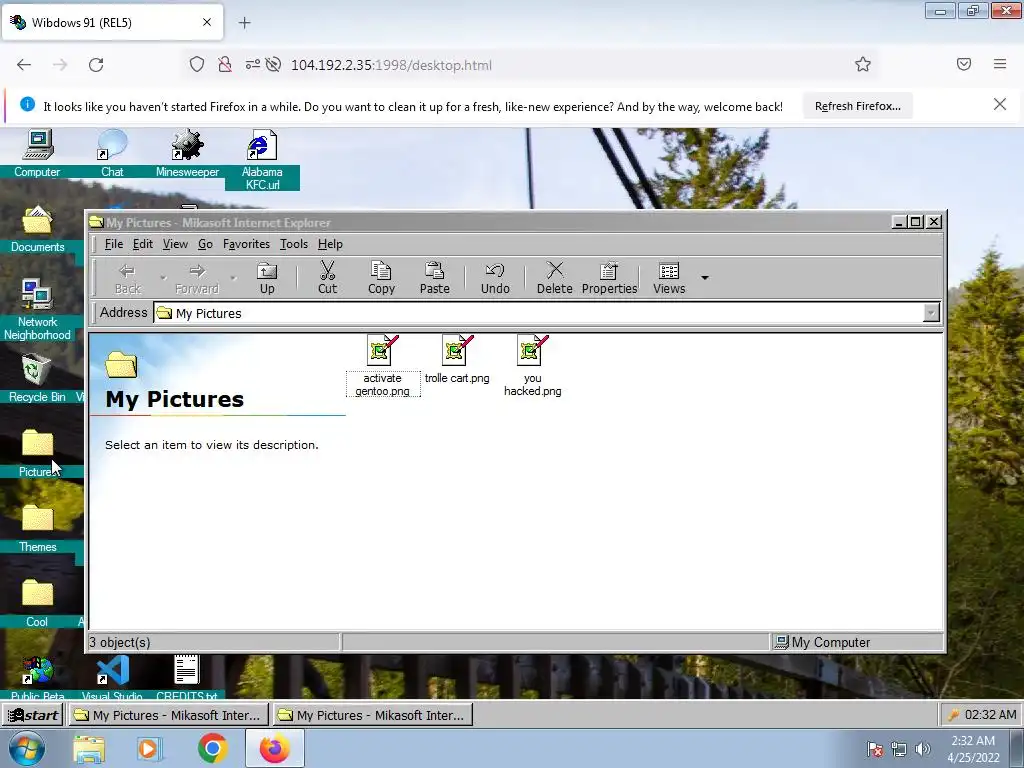
Task: Switch to first My Pictures taskbar button
Action: 168,714
